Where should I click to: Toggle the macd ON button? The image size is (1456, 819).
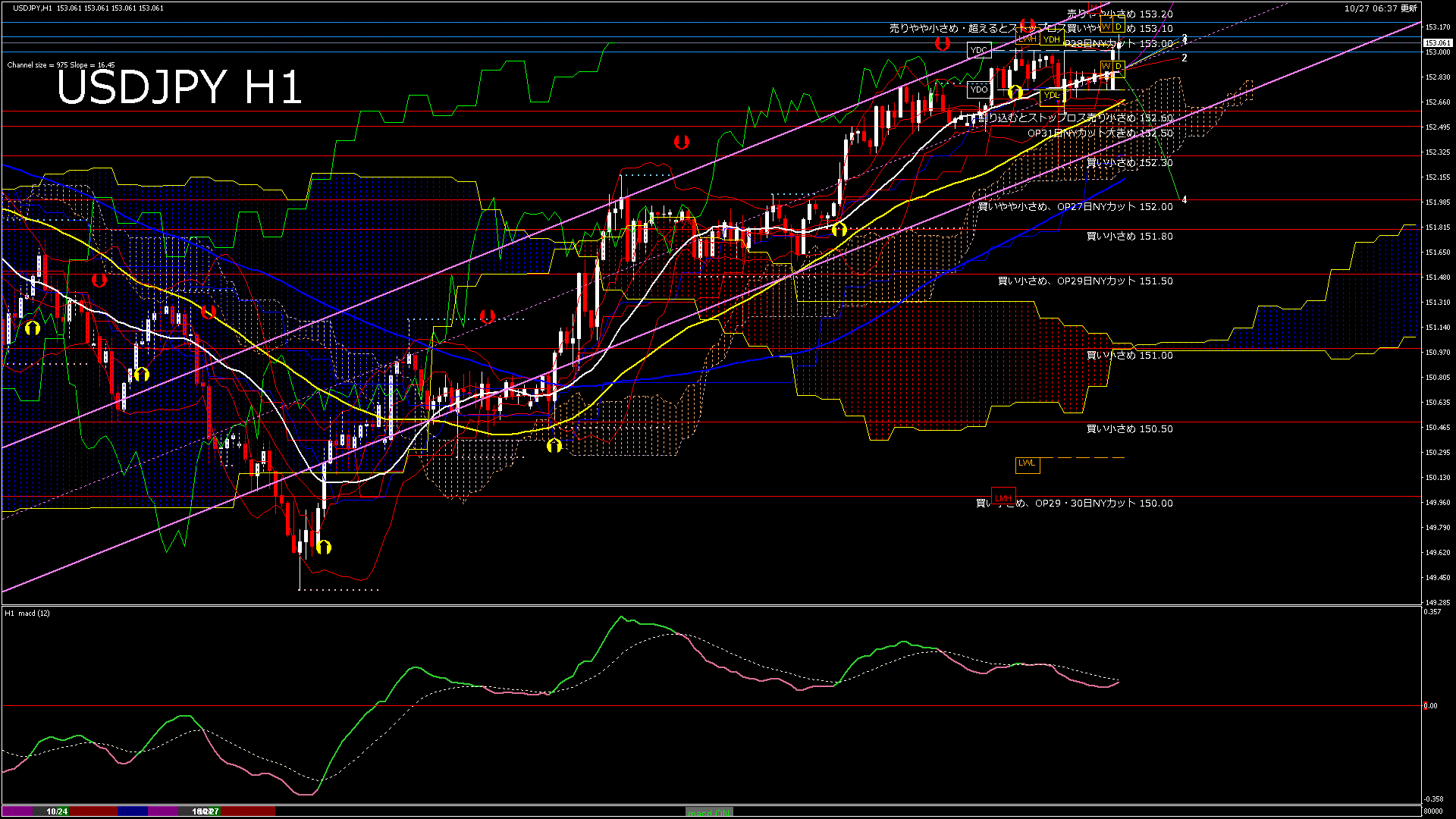coord(709,812)
